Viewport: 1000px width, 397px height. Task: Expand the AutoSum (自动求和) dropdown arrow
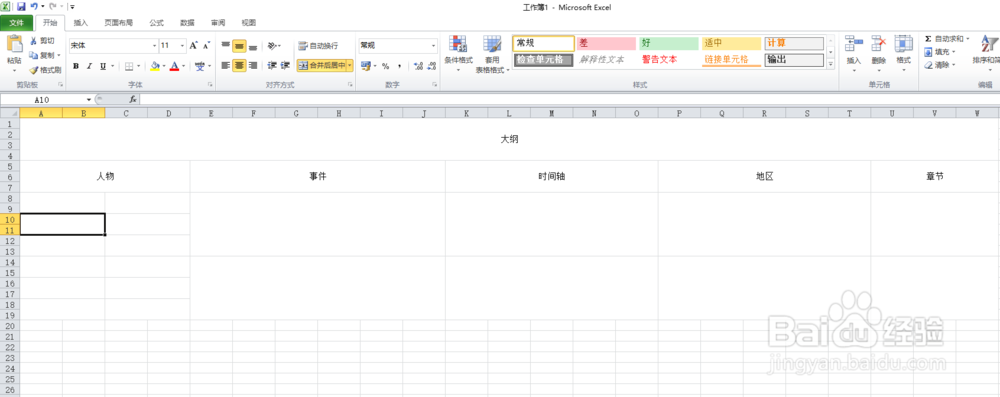(967, 39)
